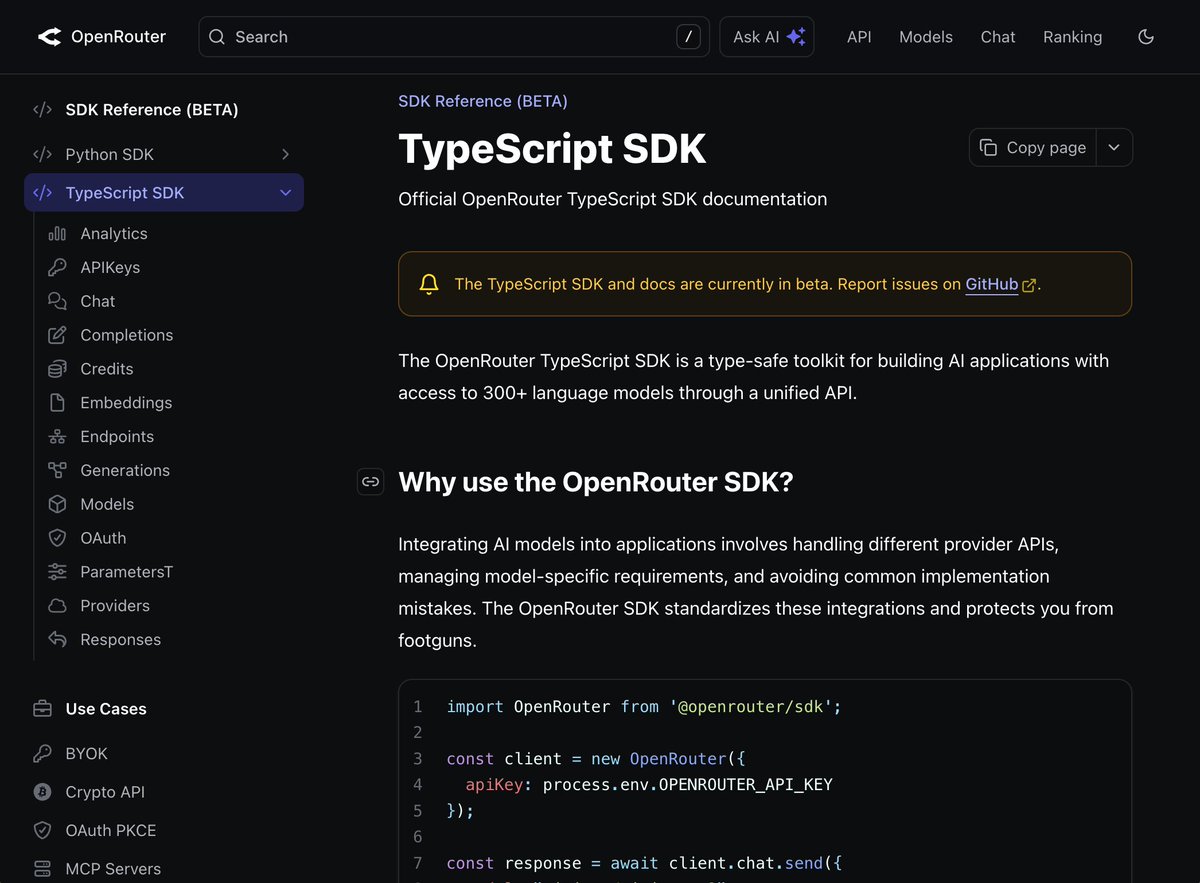
Task: Click the anchor link icon beside the heading
Action: pyautogui.click(x=370, y=481)
